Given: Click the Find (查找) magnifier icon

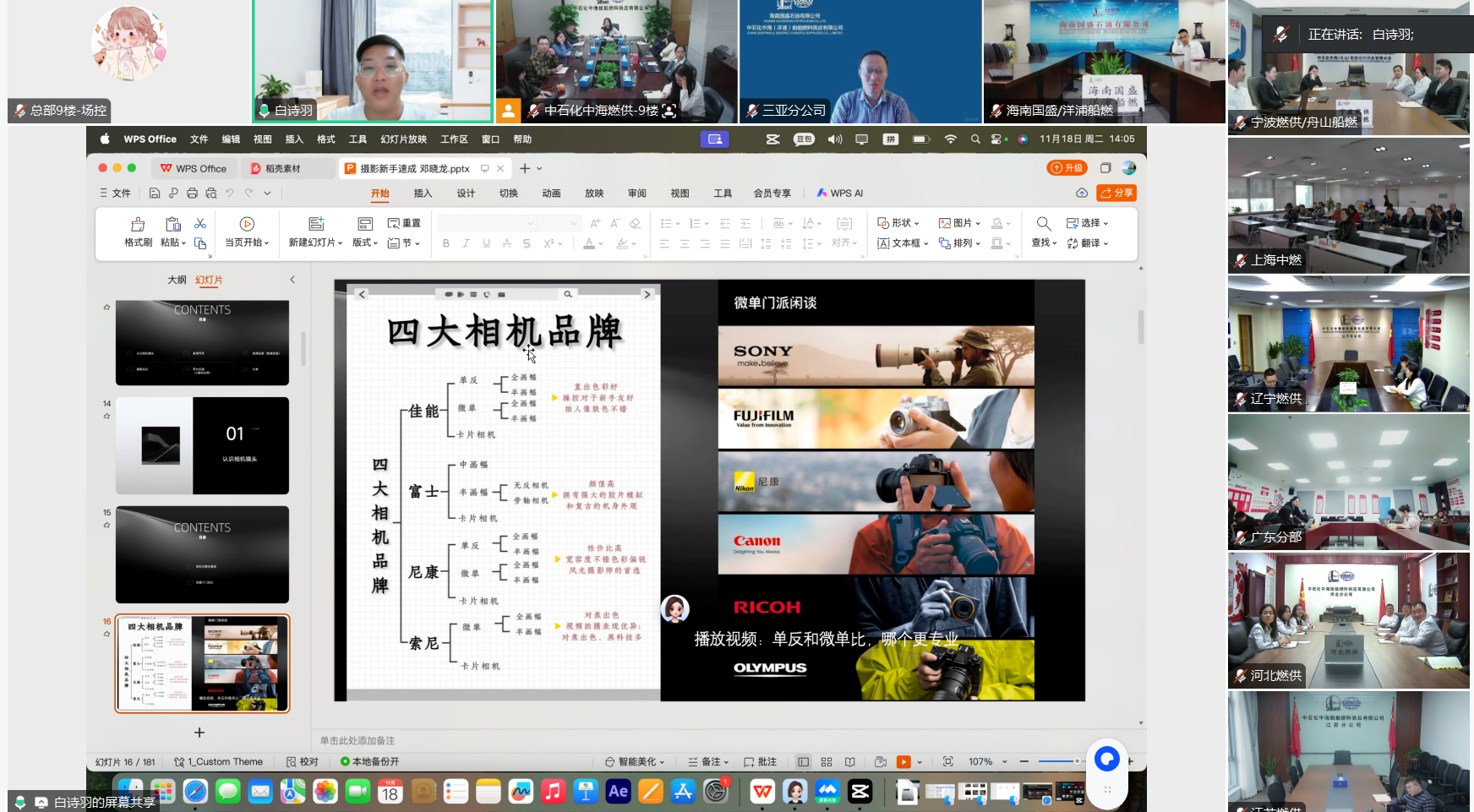Looking at the screenshot, I should tap(1044, 224).
